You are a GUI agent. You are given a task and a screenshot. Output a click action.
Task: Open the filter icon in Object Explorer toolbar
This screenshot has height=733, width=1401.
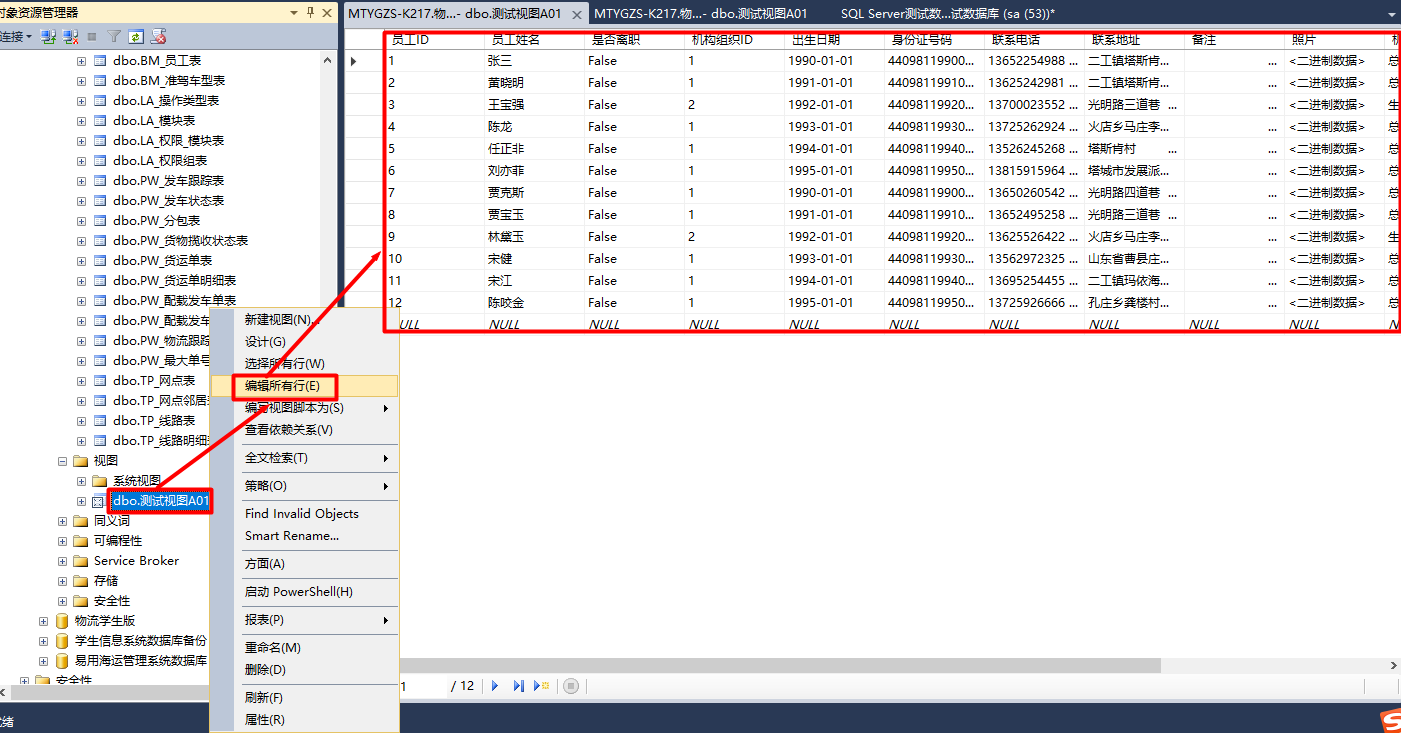113,36
